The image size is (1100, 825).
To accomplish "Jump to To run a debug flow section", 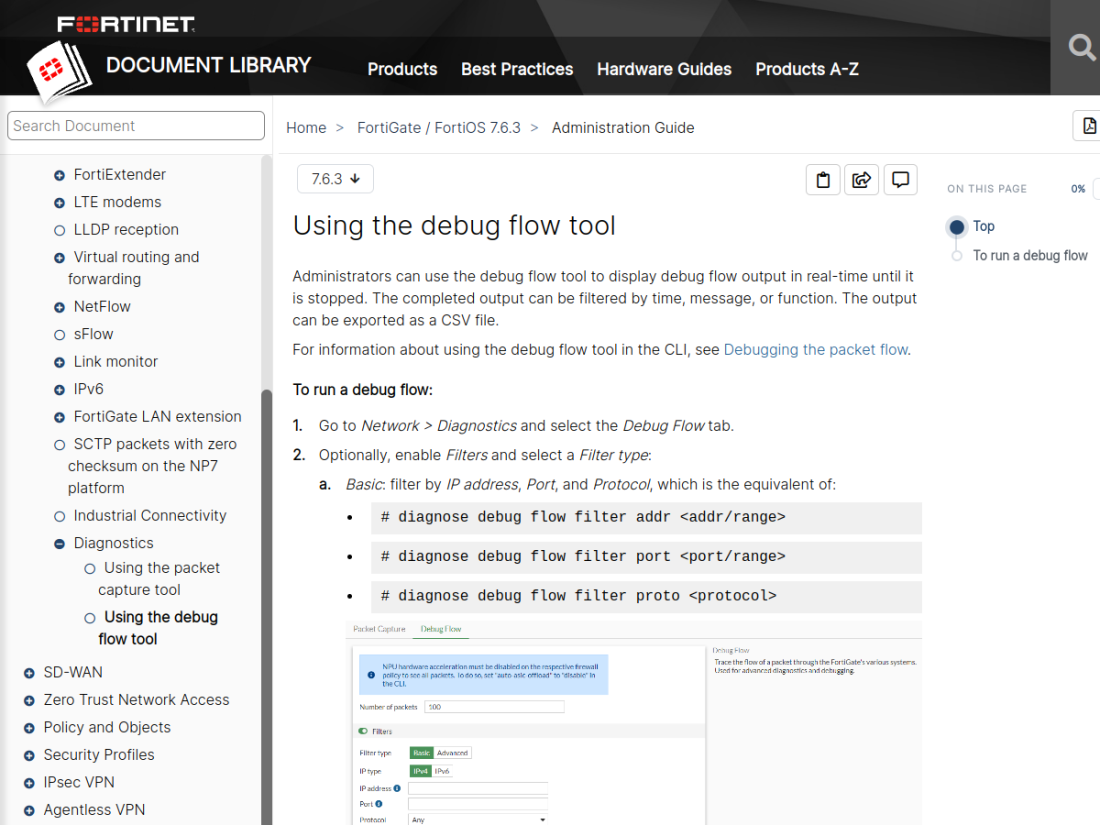I will tap(1030, 255).
